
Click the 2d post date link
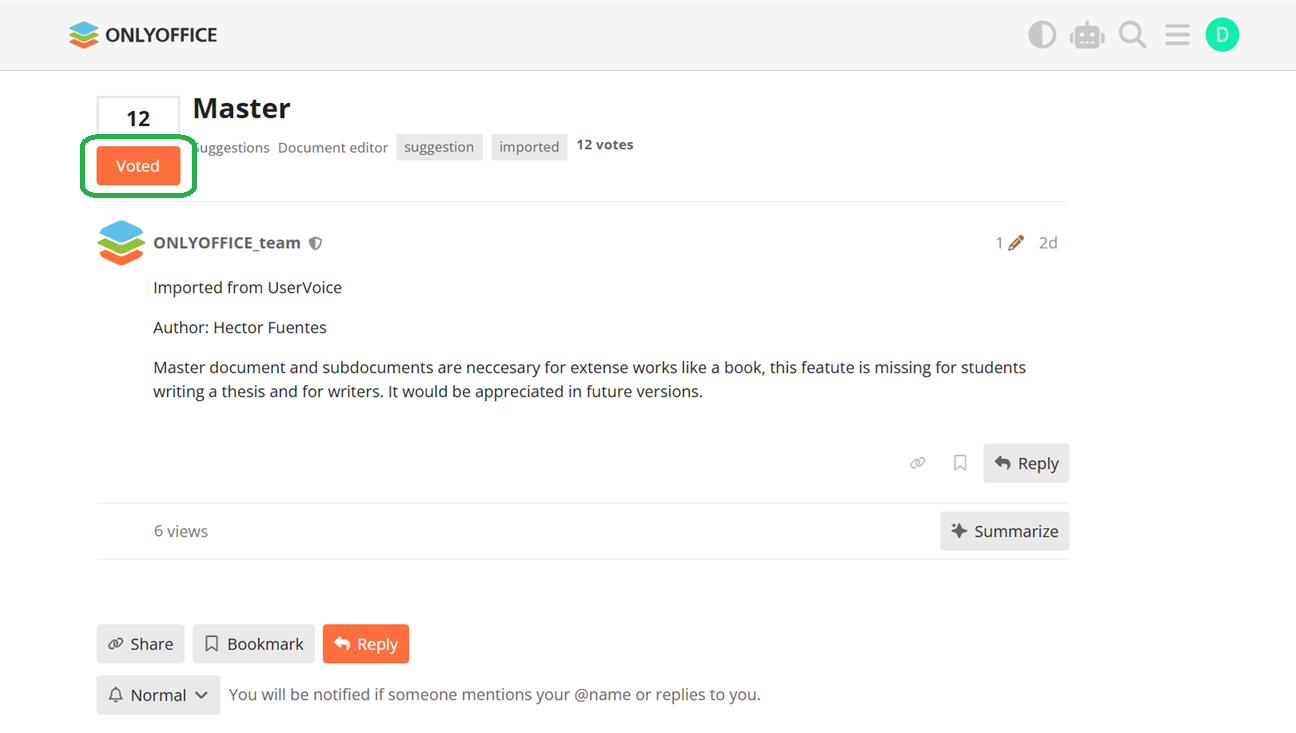pyautogui.click(x=1048, y=243)
